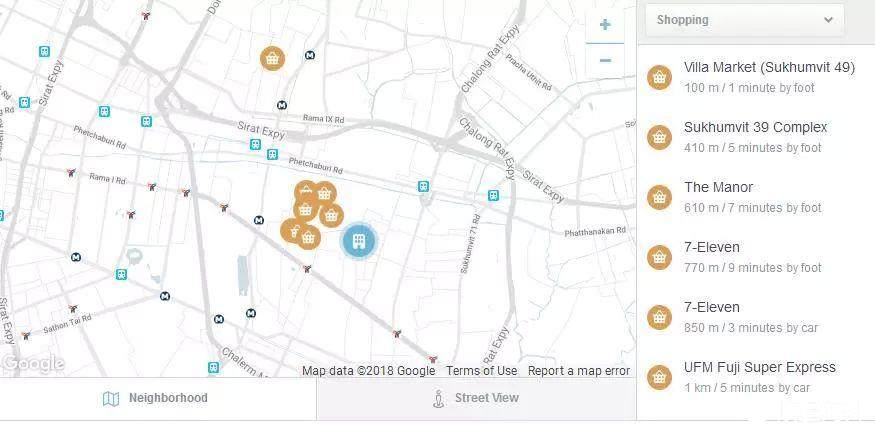Click the metro M icon beside Rama IX Rd label
The height and width of the screenshot is (437, 875).
(282, 105)
